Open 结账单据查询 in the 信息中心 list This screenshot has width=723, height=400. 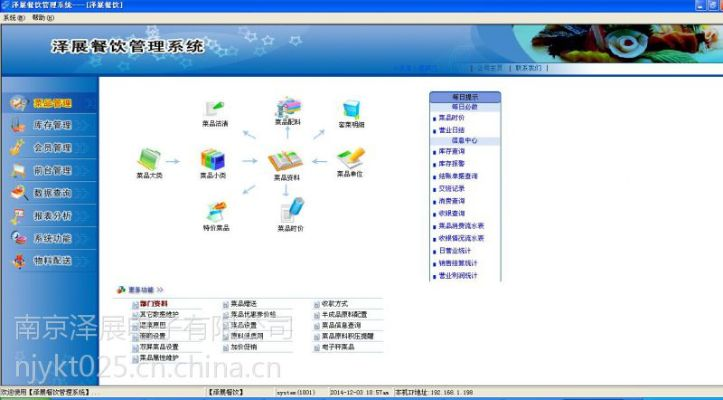click(458, 176)
